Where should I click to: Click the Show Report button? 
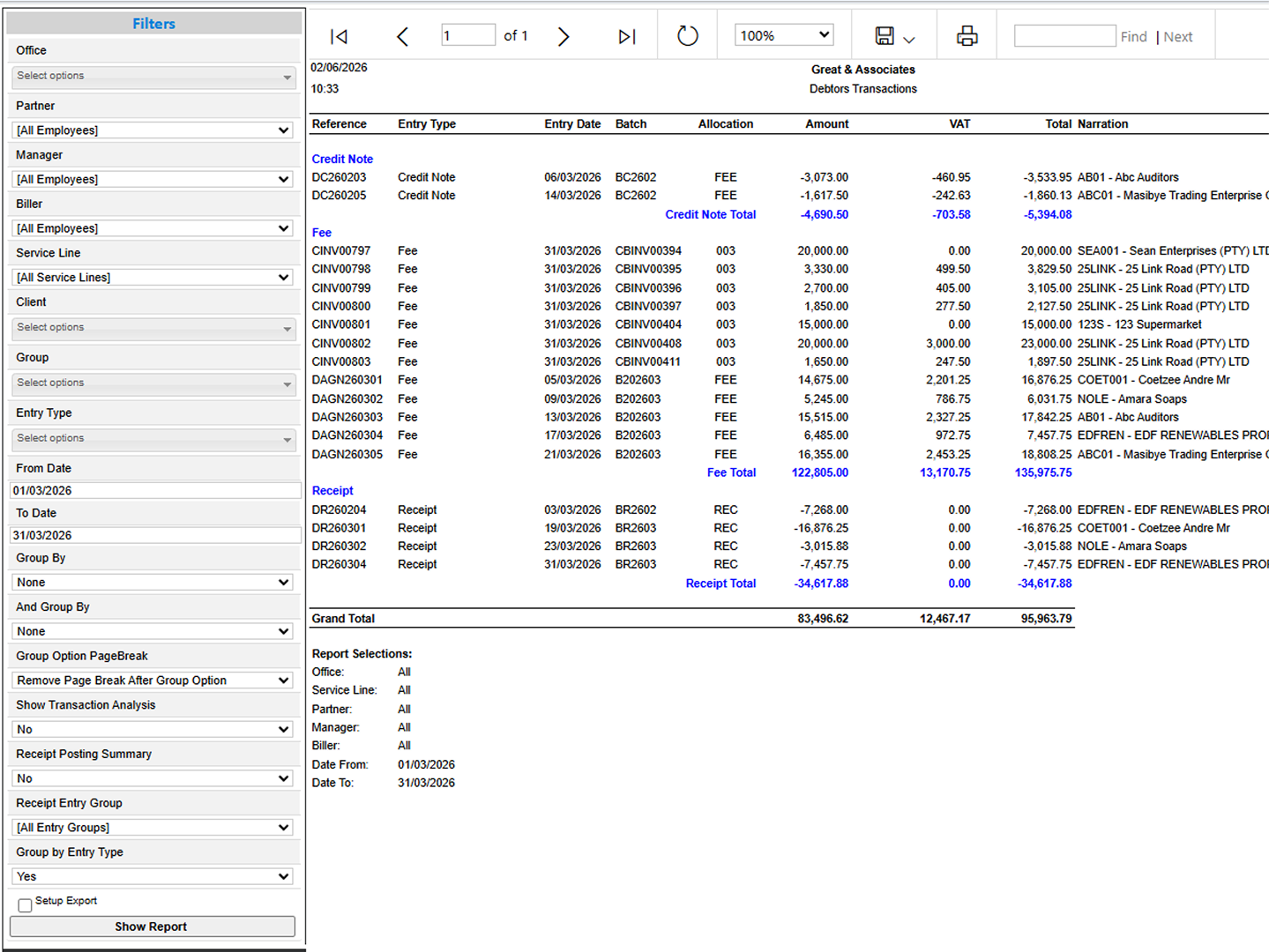[152, 926]
